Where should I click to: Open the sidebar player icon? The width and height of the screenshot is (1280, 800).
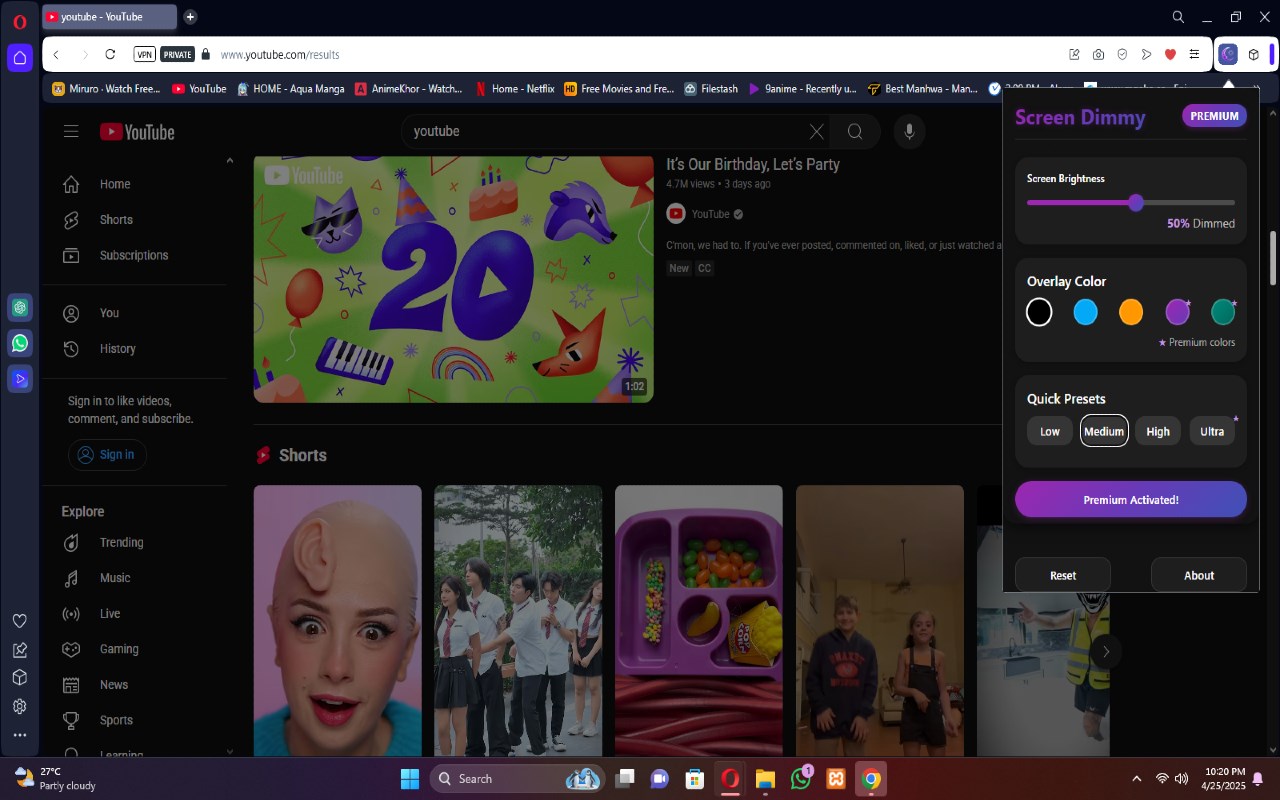point(20,379)
